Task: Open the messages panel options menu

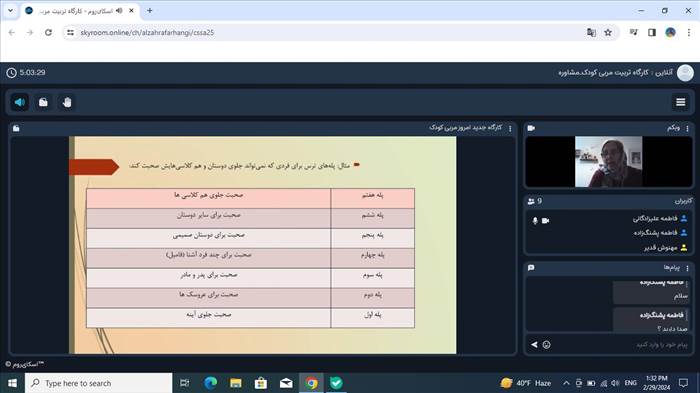Action: (x=688, y=268)
